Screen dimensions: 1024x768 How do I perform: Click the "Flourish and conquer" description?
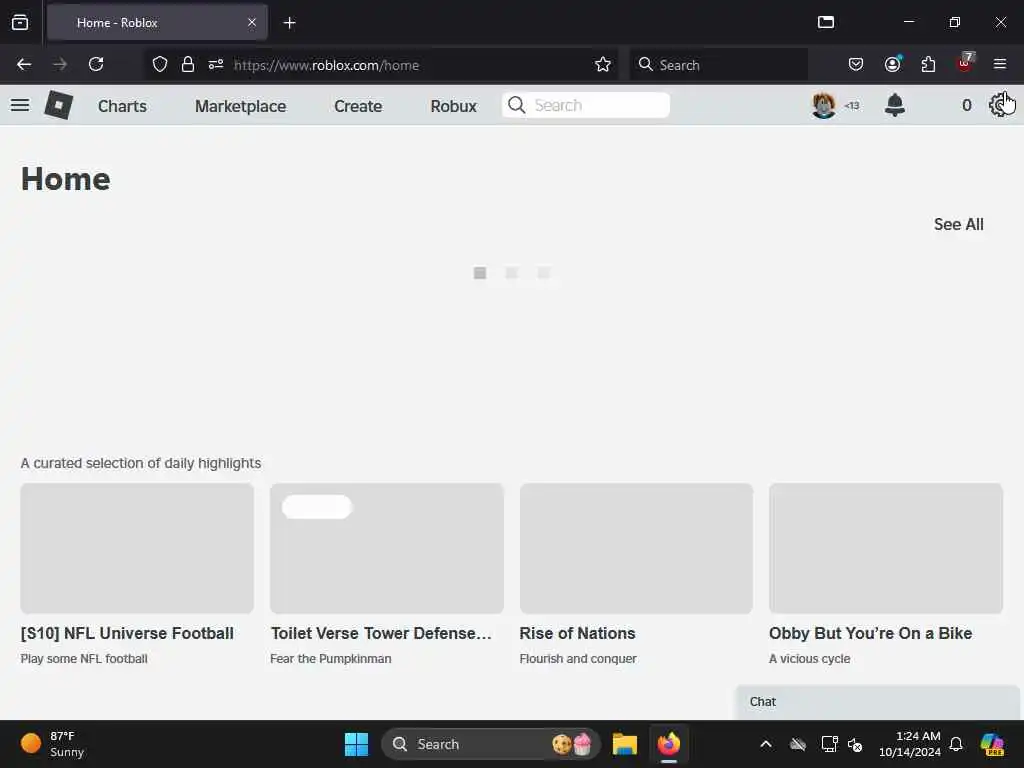pyautogui.click(x=578, y=659)
